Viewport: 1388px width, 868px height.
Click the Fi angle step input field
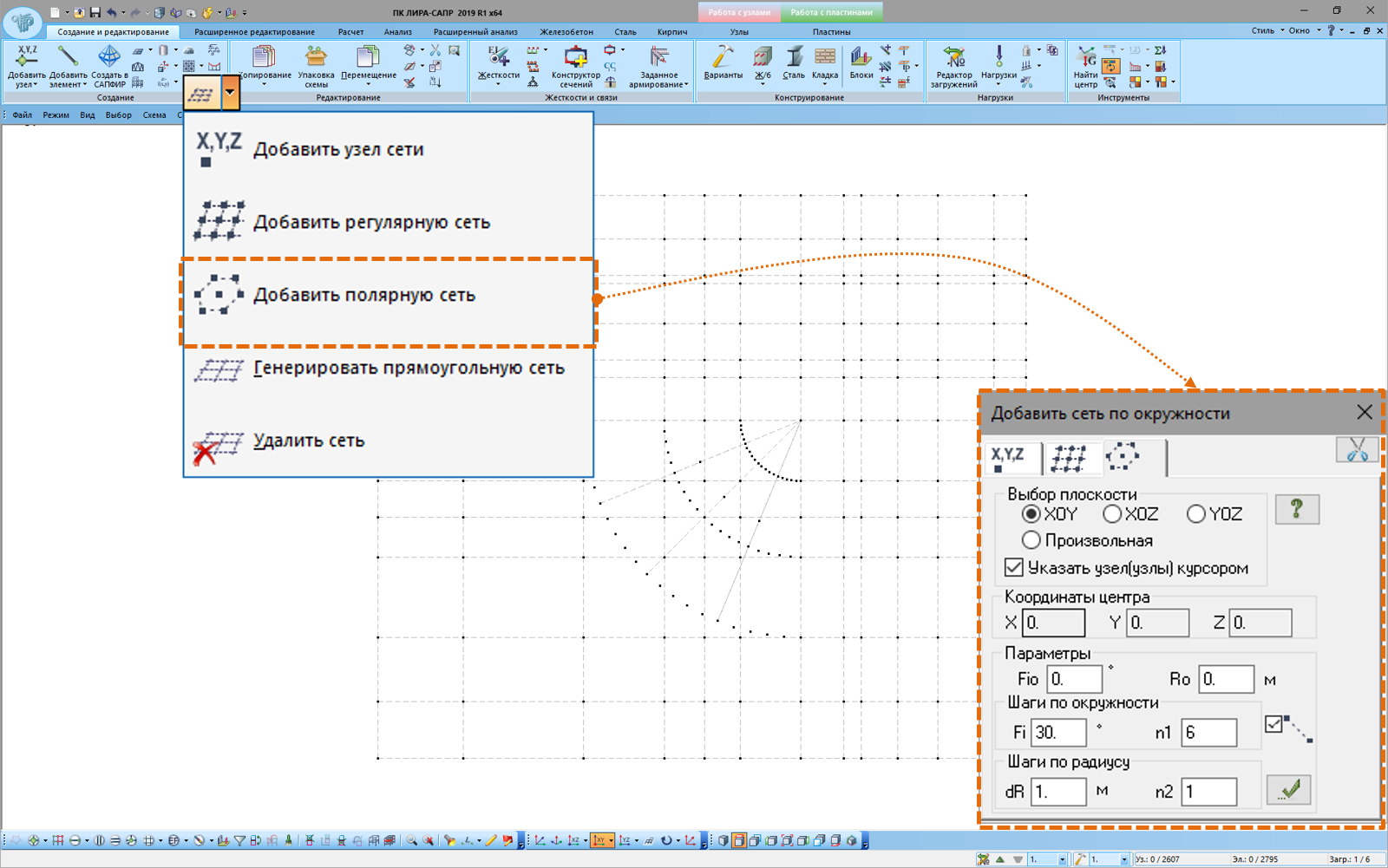pos(1058,733)
